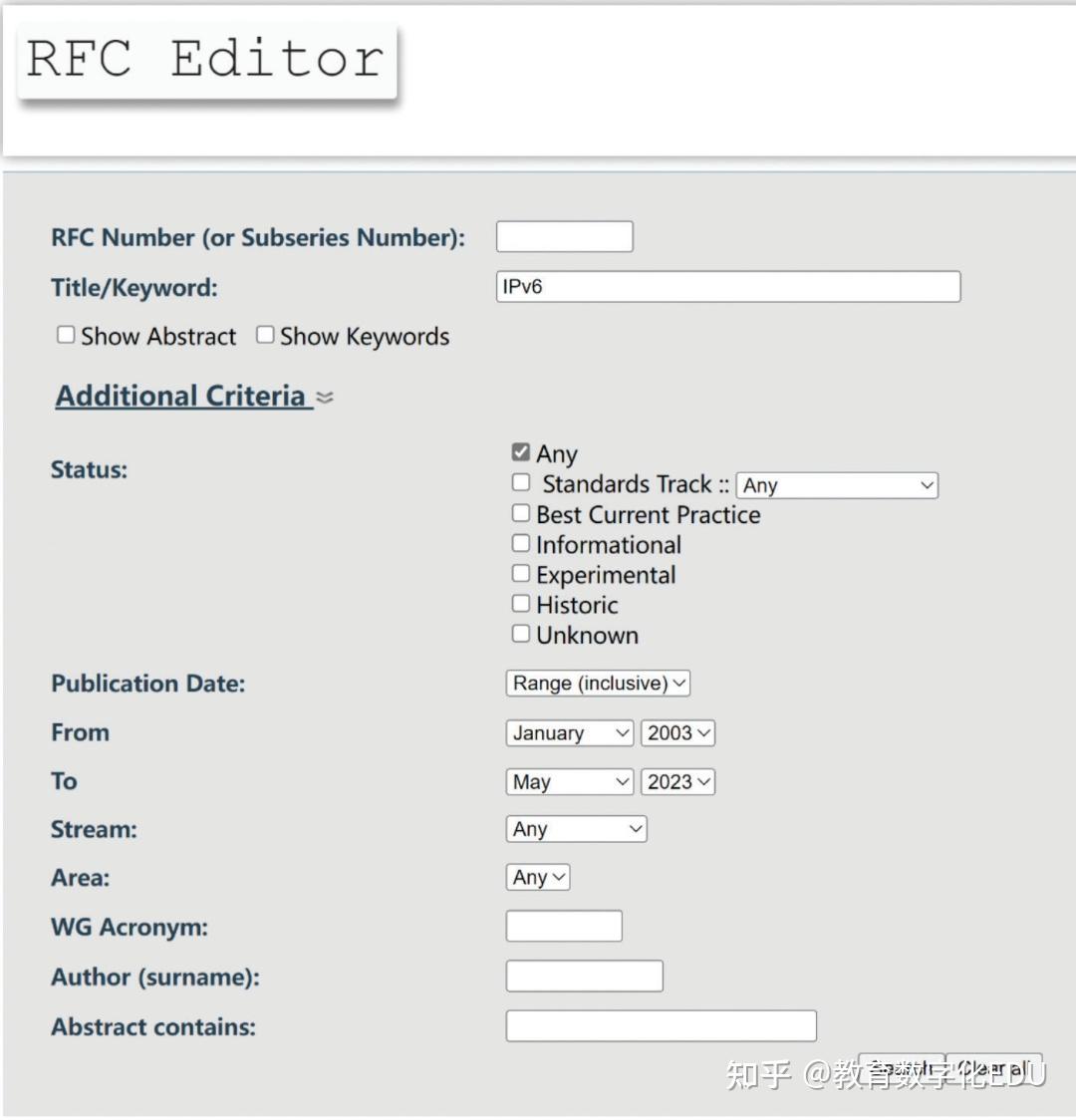The width and height of the screenshot is (1076, 1120).
Task: Enable the Show Abstract checkbox
Action: [66, 334]
